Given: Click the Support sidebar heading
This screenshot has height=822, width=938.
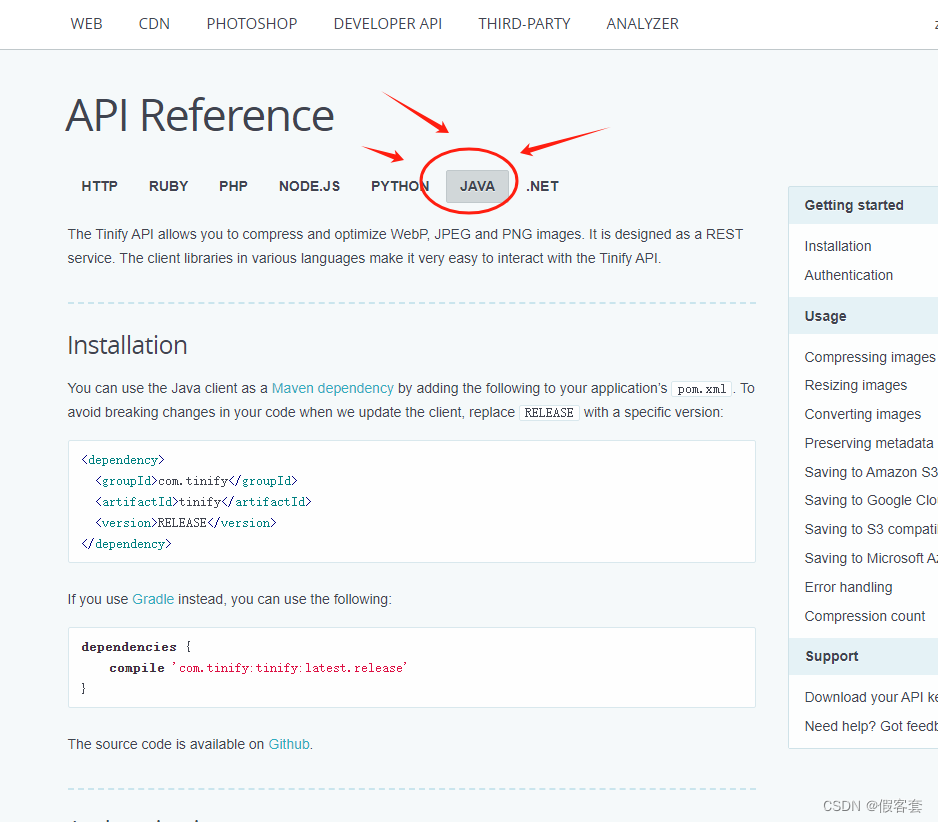Looking at the screenshot, I should [832, 656].
